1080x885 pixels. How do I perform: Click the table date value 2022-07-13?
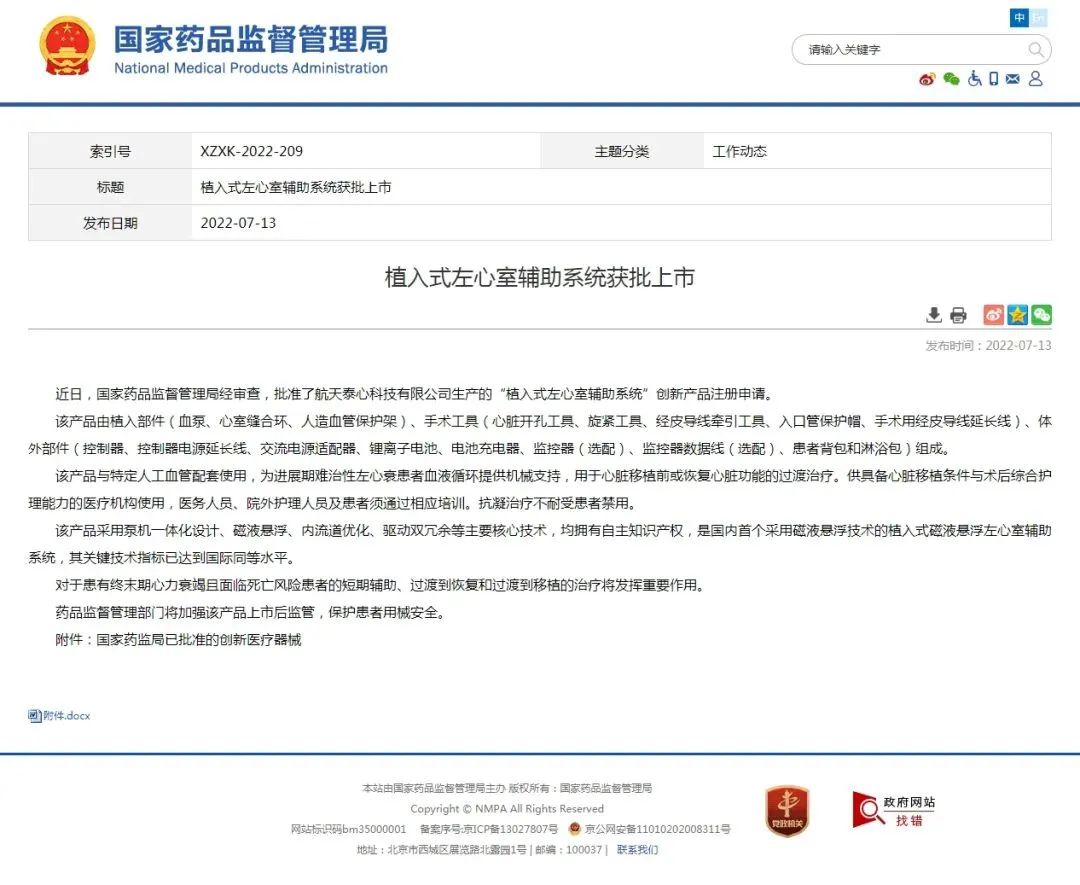coord(238,223)
